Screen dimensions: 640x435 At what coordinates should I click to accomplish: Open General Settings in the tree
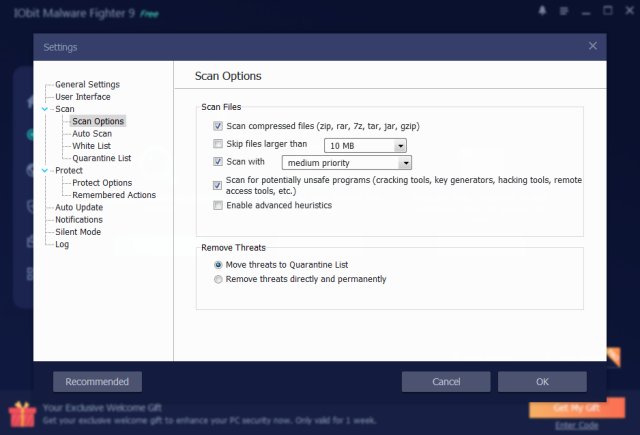tap(87, 85)
